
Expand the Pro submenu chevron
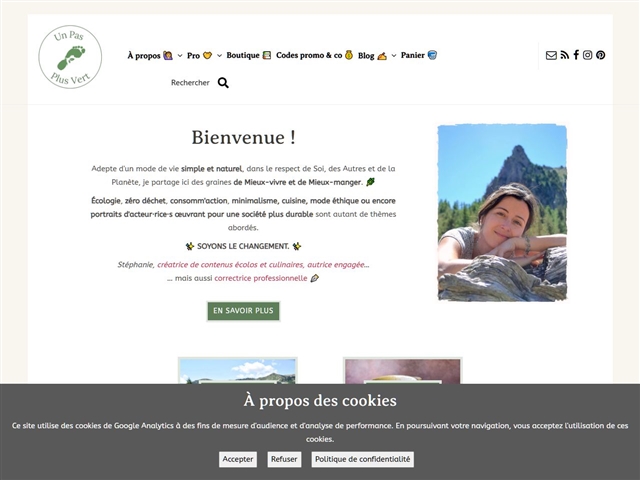[x=219, y=56]
